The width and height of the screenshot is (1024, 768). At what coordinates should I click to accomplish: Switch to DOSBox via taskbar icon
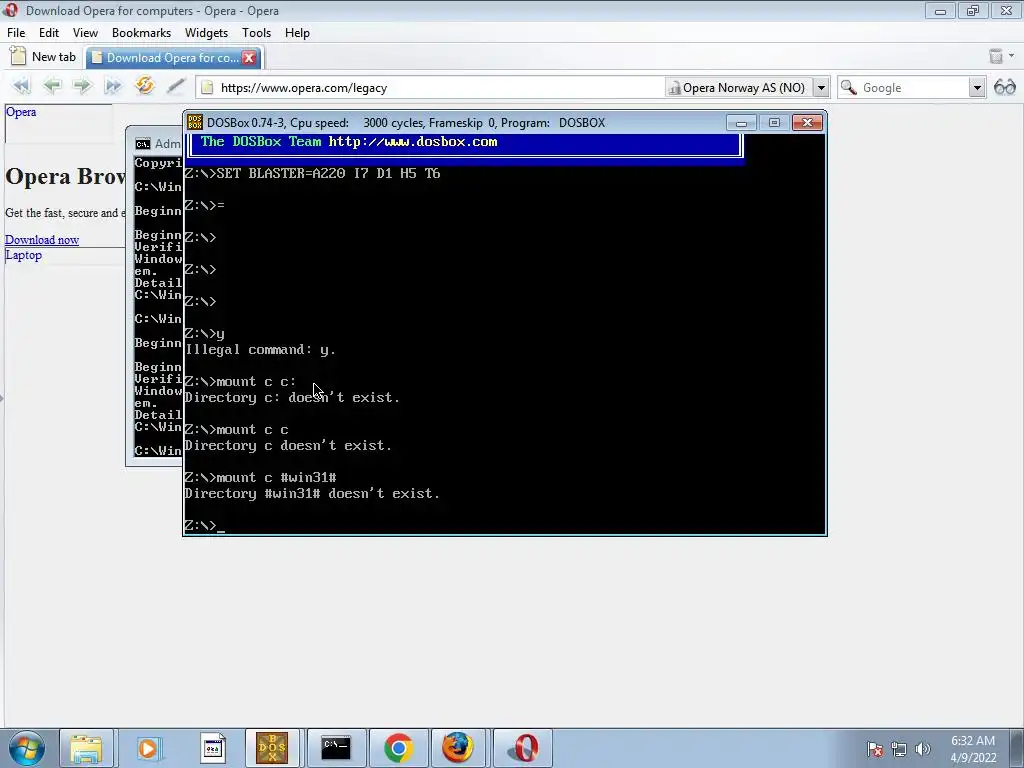coord(272,748)
